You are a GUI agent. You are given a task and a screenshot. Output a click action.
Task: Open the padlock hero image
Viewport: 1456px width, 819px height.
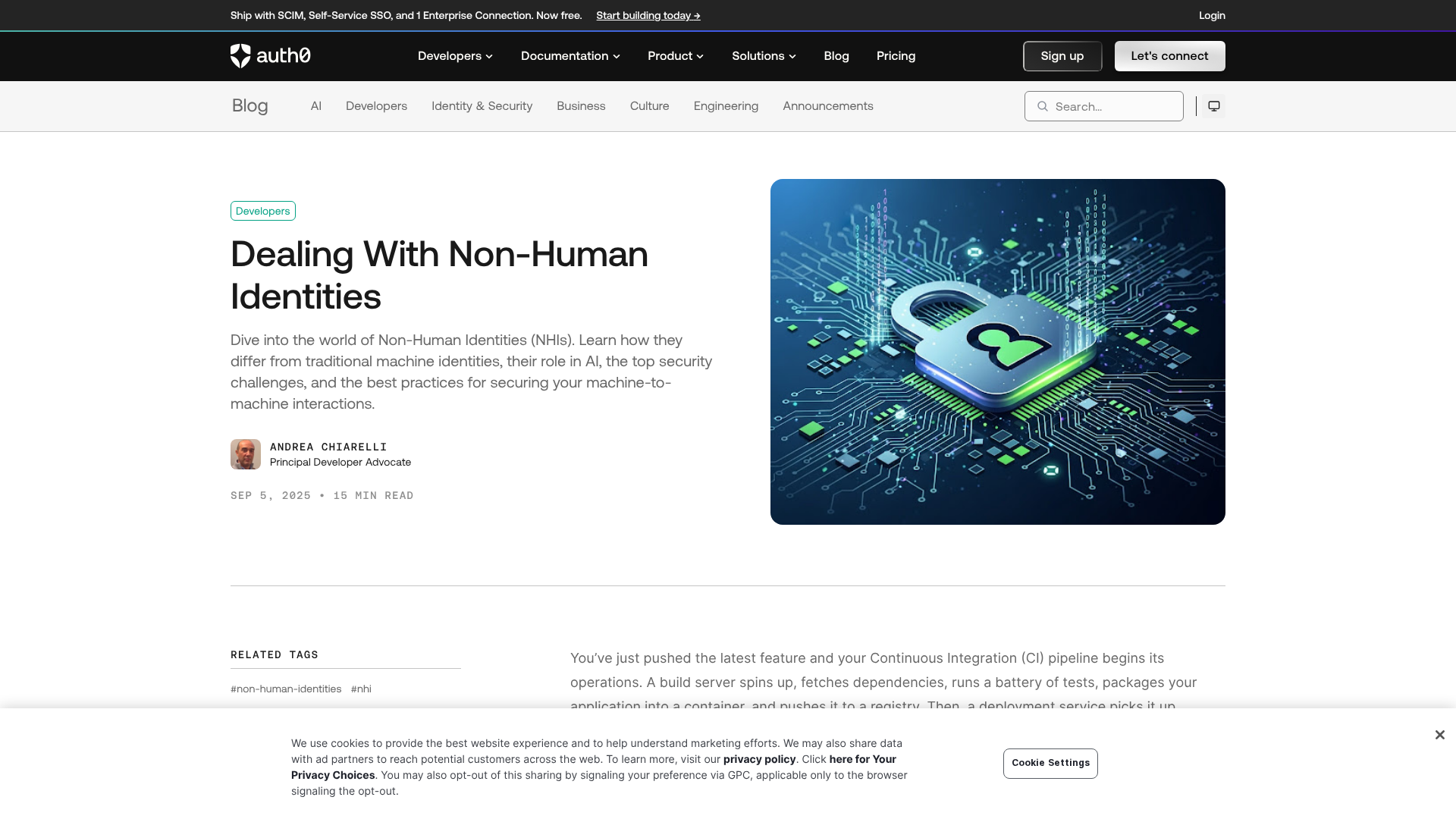pos(997,352)
